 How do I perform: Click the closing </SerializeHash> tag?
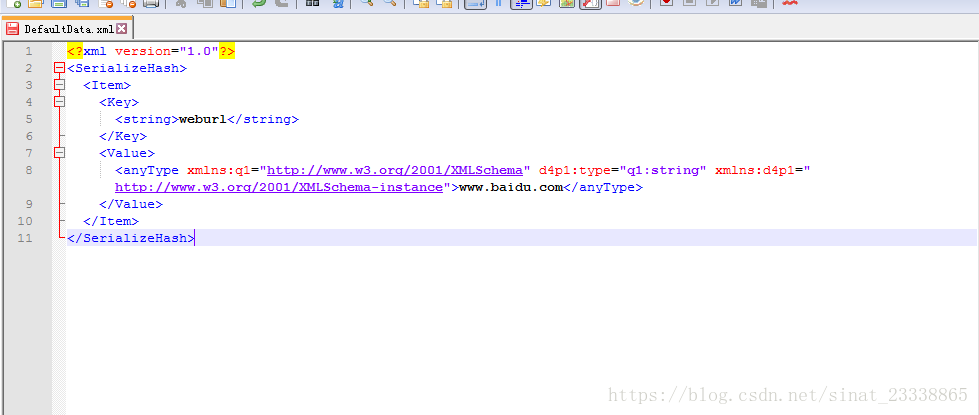131,237
